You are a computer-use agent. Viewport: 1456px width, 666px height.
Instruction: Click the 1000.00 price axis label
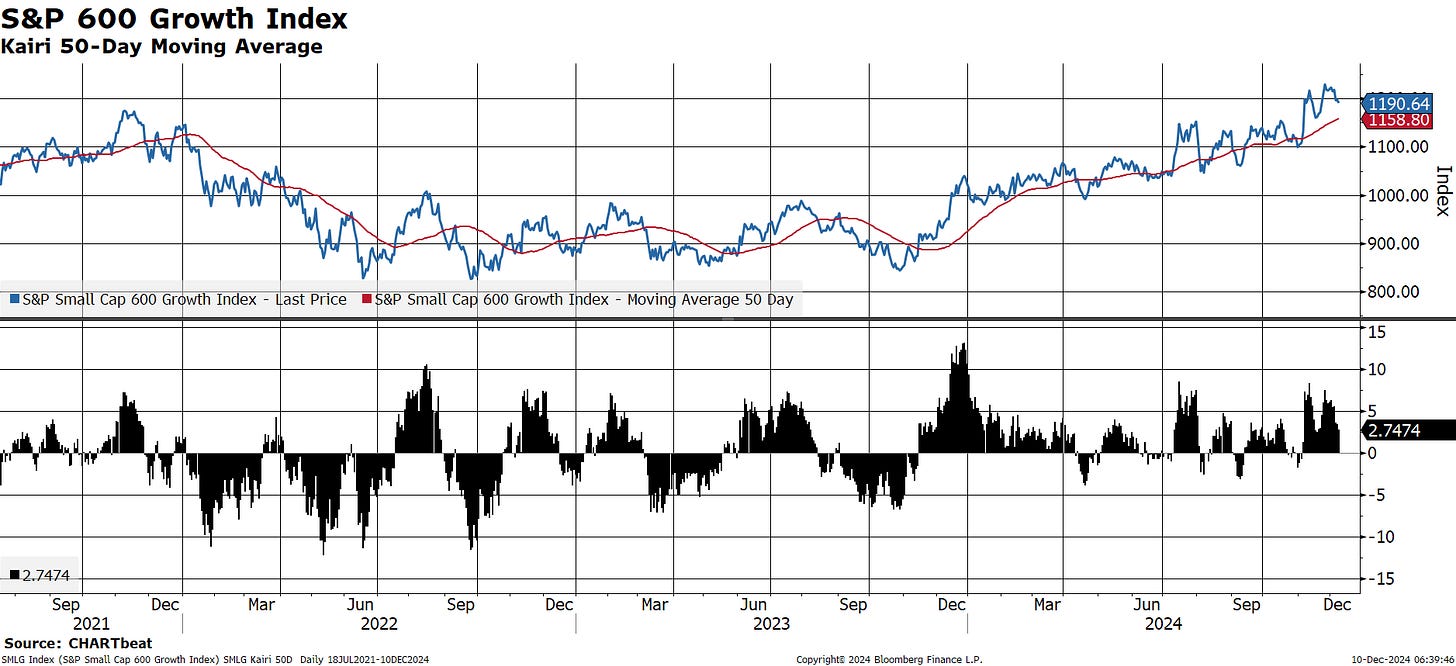tap(1400, 195)
